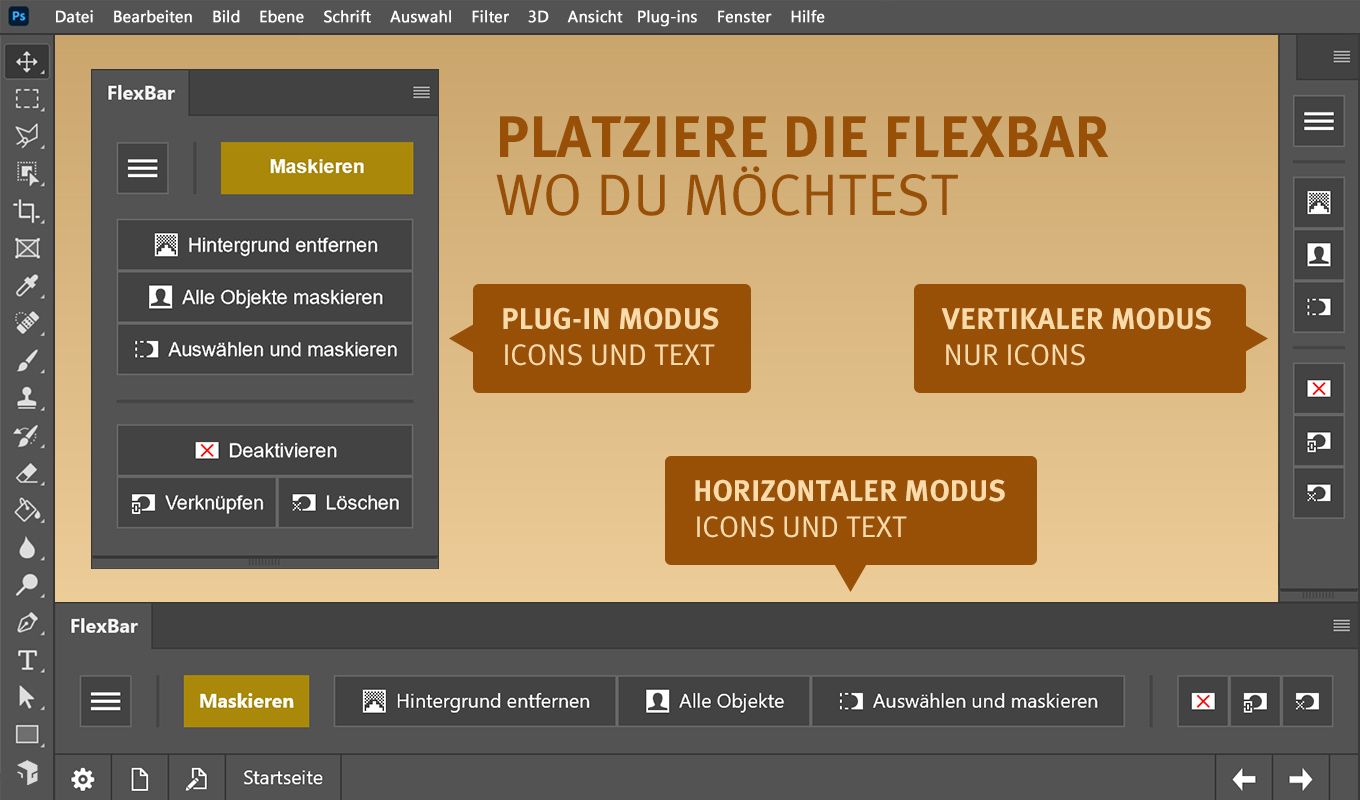
Task: Open hamburger menu in horizontal FlexBar
Action: click(x=105, y=701)
